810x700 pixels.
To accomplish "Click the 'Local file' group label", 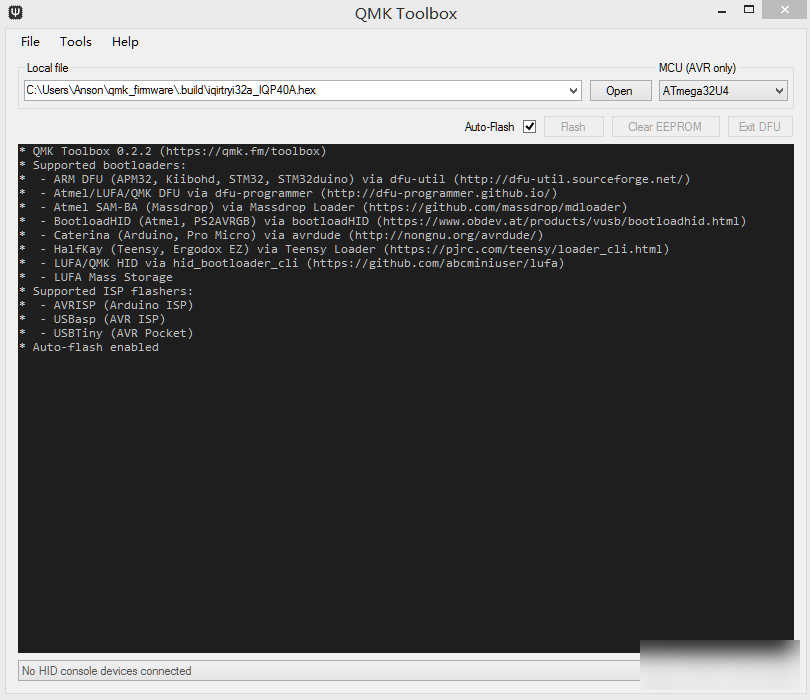I will pyautogui.click(x=47, y=68).
